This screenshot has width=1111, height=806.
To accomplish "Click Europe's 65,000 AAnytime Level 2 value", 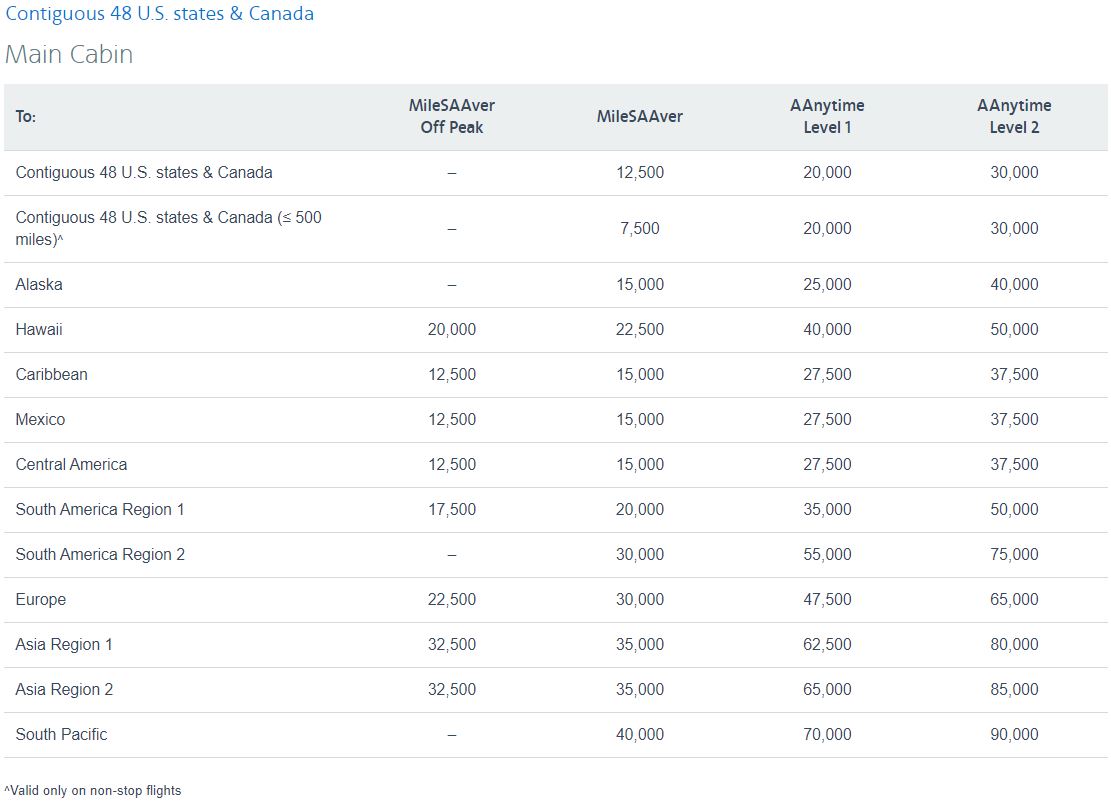I will [1014, 599].
